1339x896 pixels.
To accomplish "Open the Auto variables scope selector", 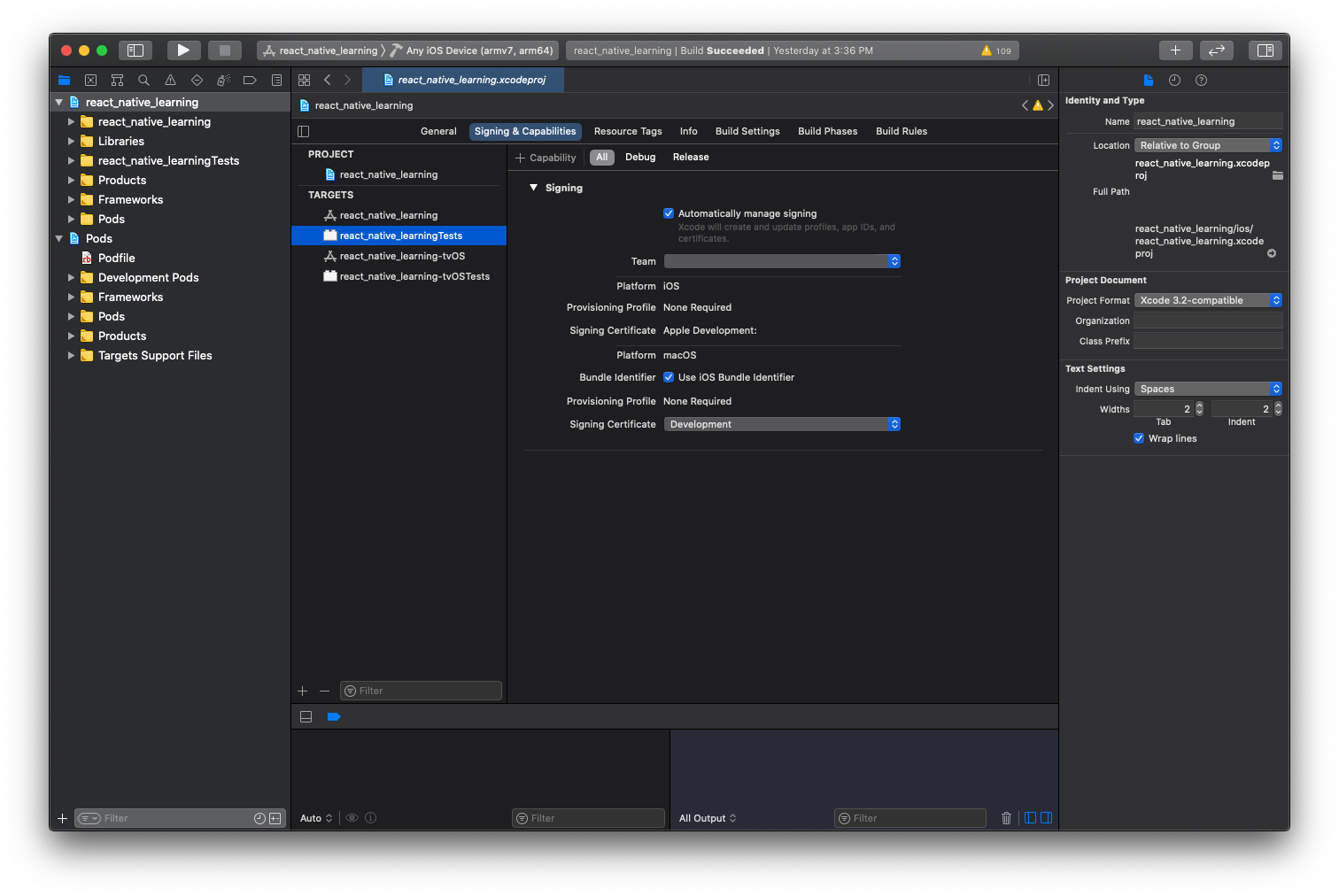I will [x=316, y=818].
